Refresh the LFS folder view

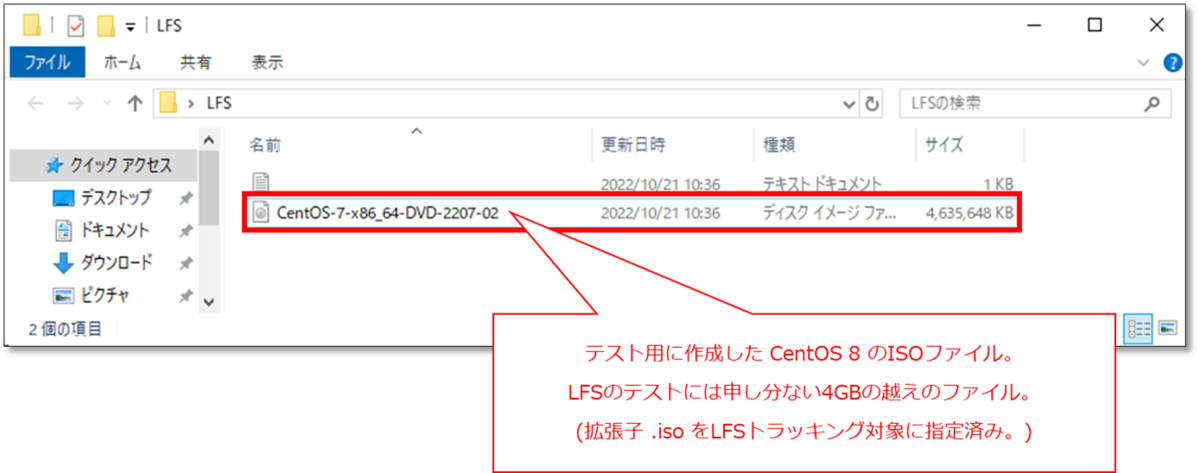coord(872,103)
